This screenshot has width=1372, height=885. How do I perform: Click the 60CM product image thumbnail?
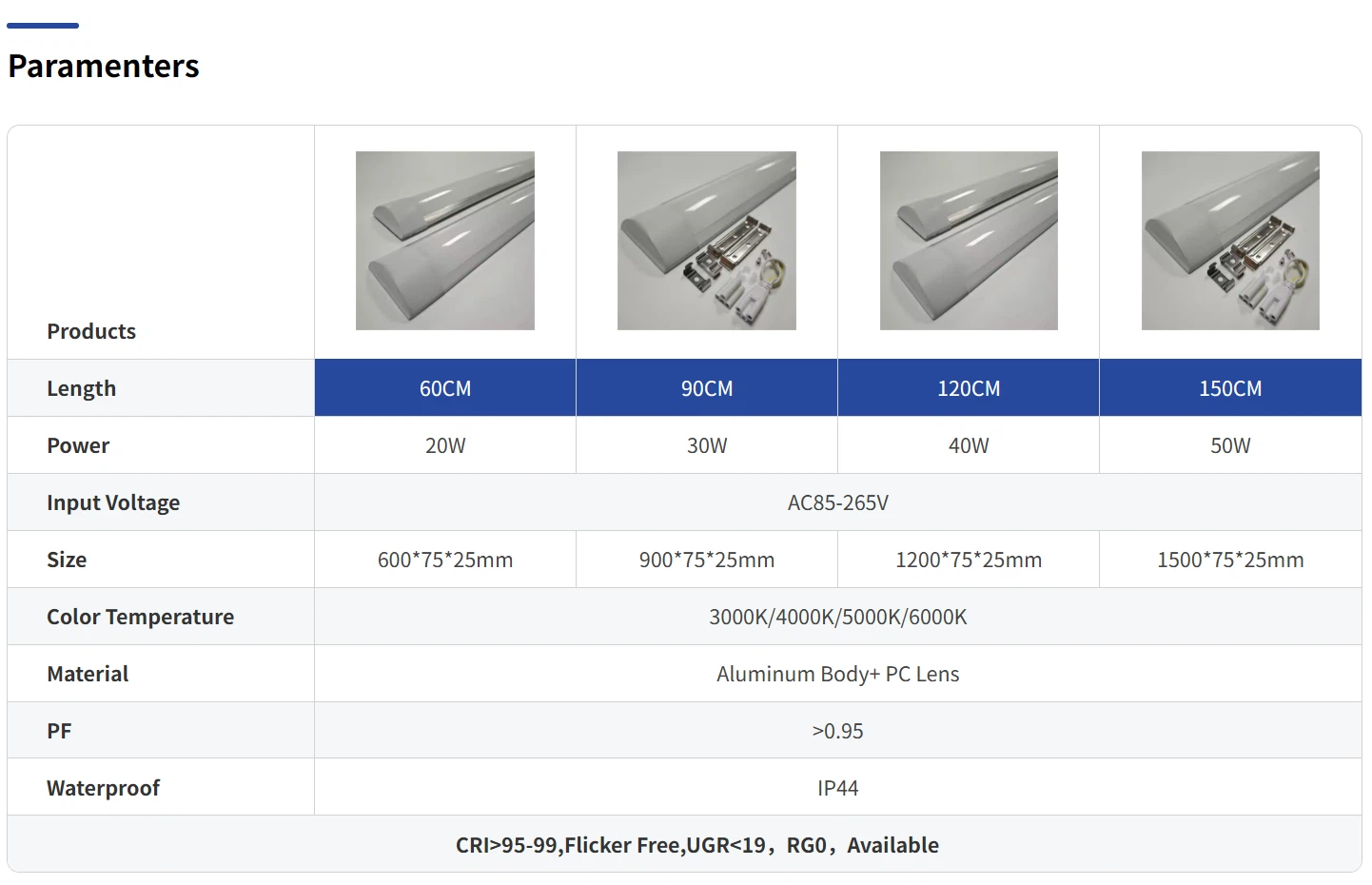(x=444, y=241)
